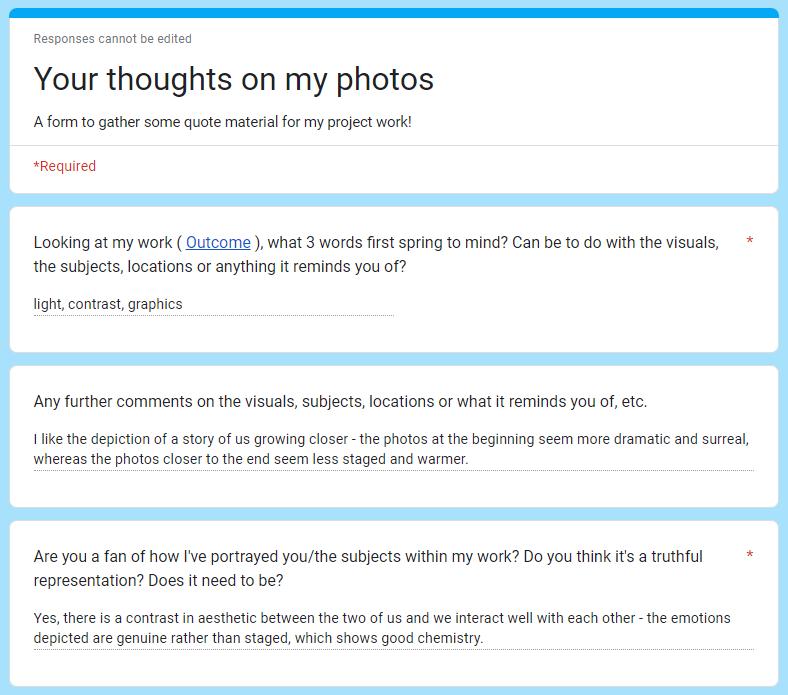Click the red asterisk beside the truthful representation question
Viewport: 788px width, 695px height.
[749, 554]
